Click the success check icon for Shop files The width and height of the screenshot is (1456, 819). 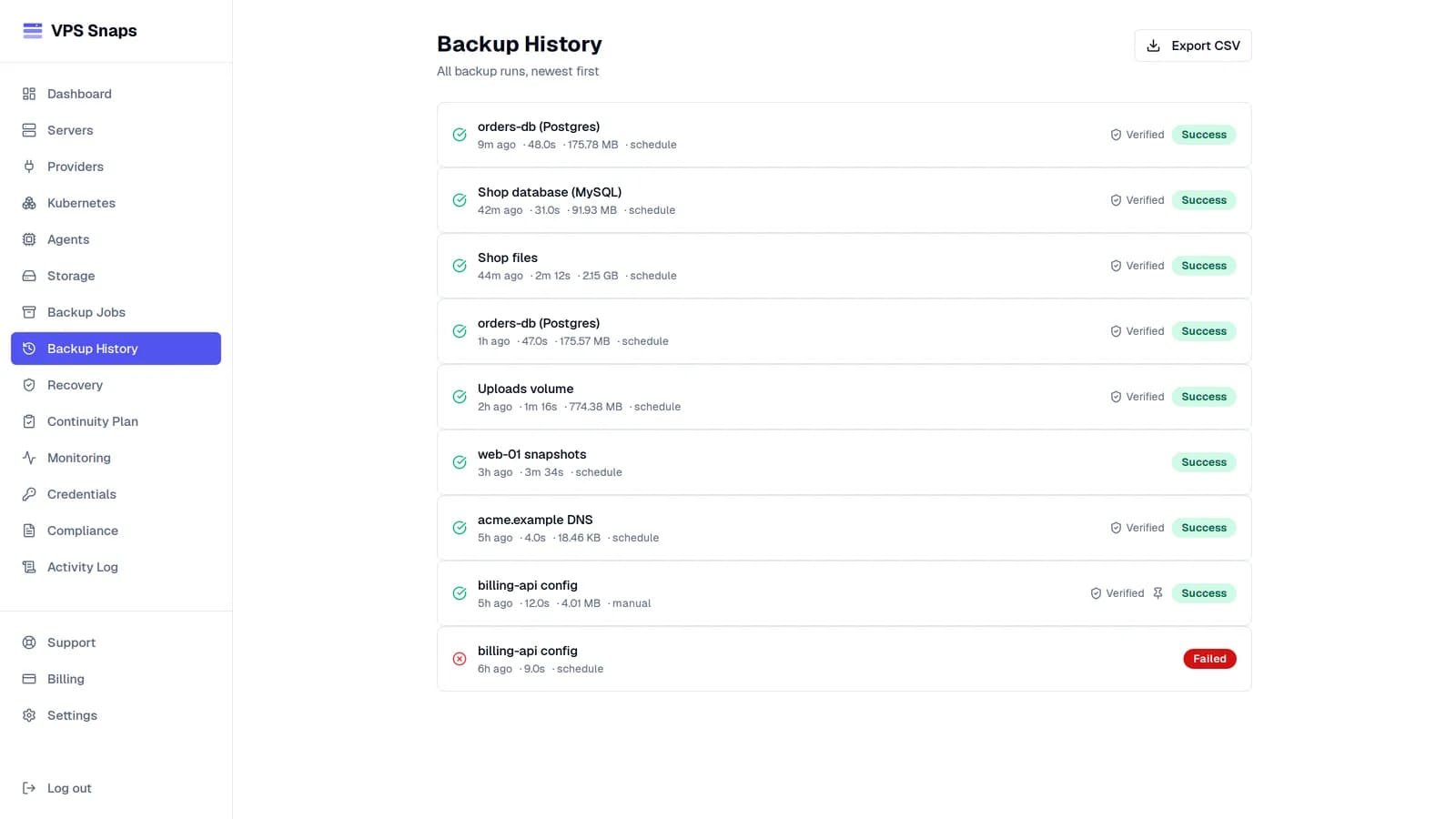coord(460,266)
